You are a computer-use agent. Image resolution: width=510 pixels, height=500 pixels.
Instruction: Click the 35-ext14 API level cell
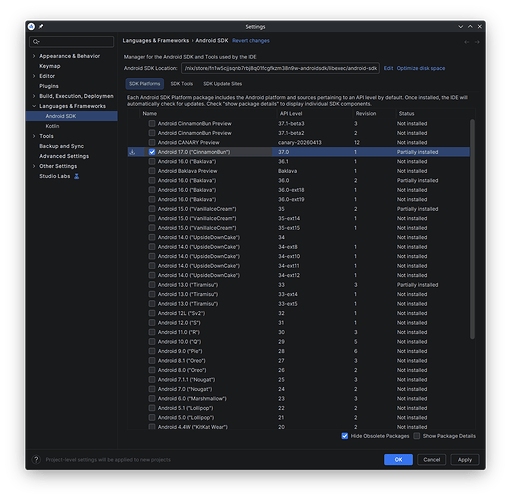point(289,218)
